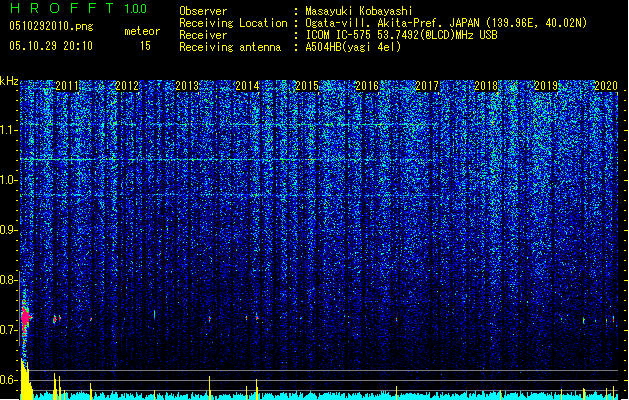
Task: Click the 2017 time marker
Action: click(x=427, y=86)
